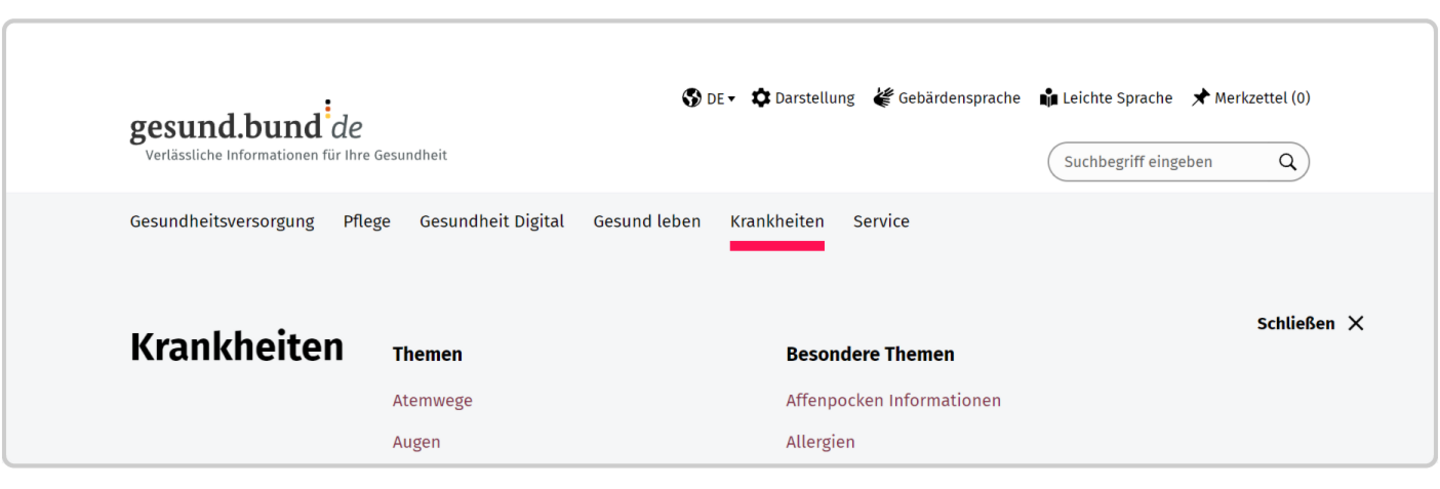Open the Atemwege topic link
The height and width of the screenshot is (489, 1440).
pyautogui.click(x=432, y=401)
